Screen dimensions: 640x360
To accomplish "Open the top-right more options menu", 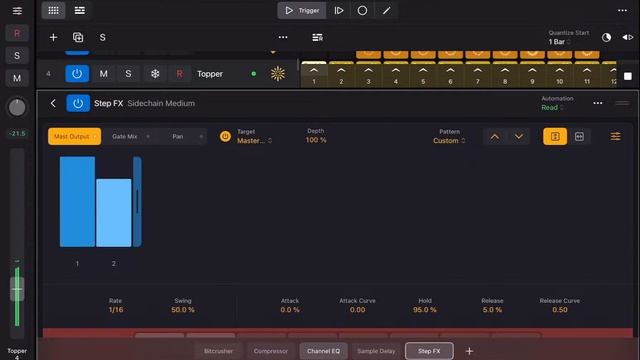I will (x=622, y=11).
